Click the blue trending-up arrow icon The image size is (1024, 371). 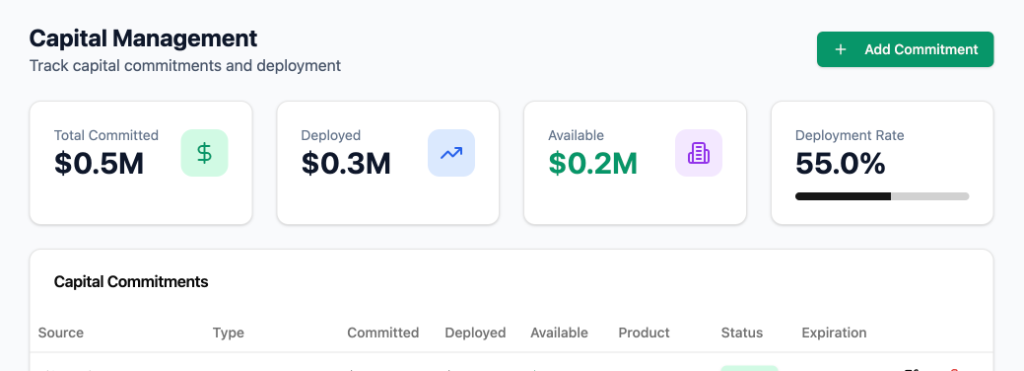click(451, 153)
